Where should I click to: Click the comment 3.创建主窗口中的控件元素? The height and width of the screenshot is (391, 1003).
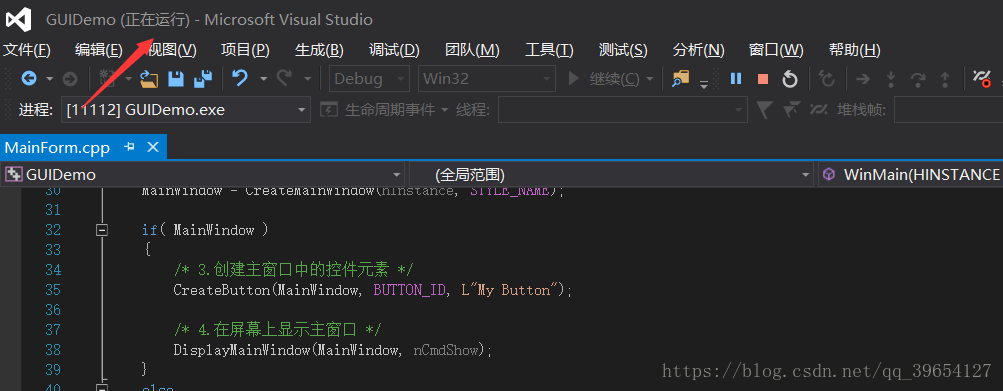[x=294, y=269]
